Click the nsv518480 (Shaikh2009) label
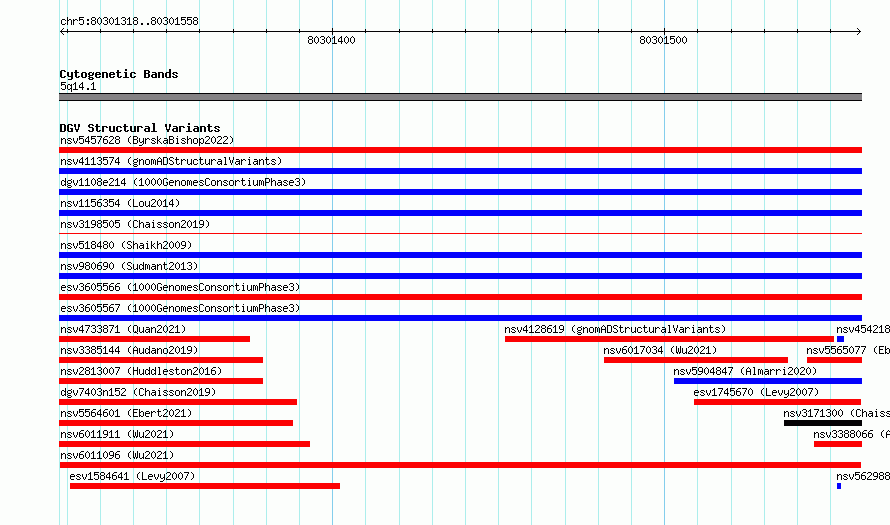This screenshot has width=890, height=525. point(126,245)
